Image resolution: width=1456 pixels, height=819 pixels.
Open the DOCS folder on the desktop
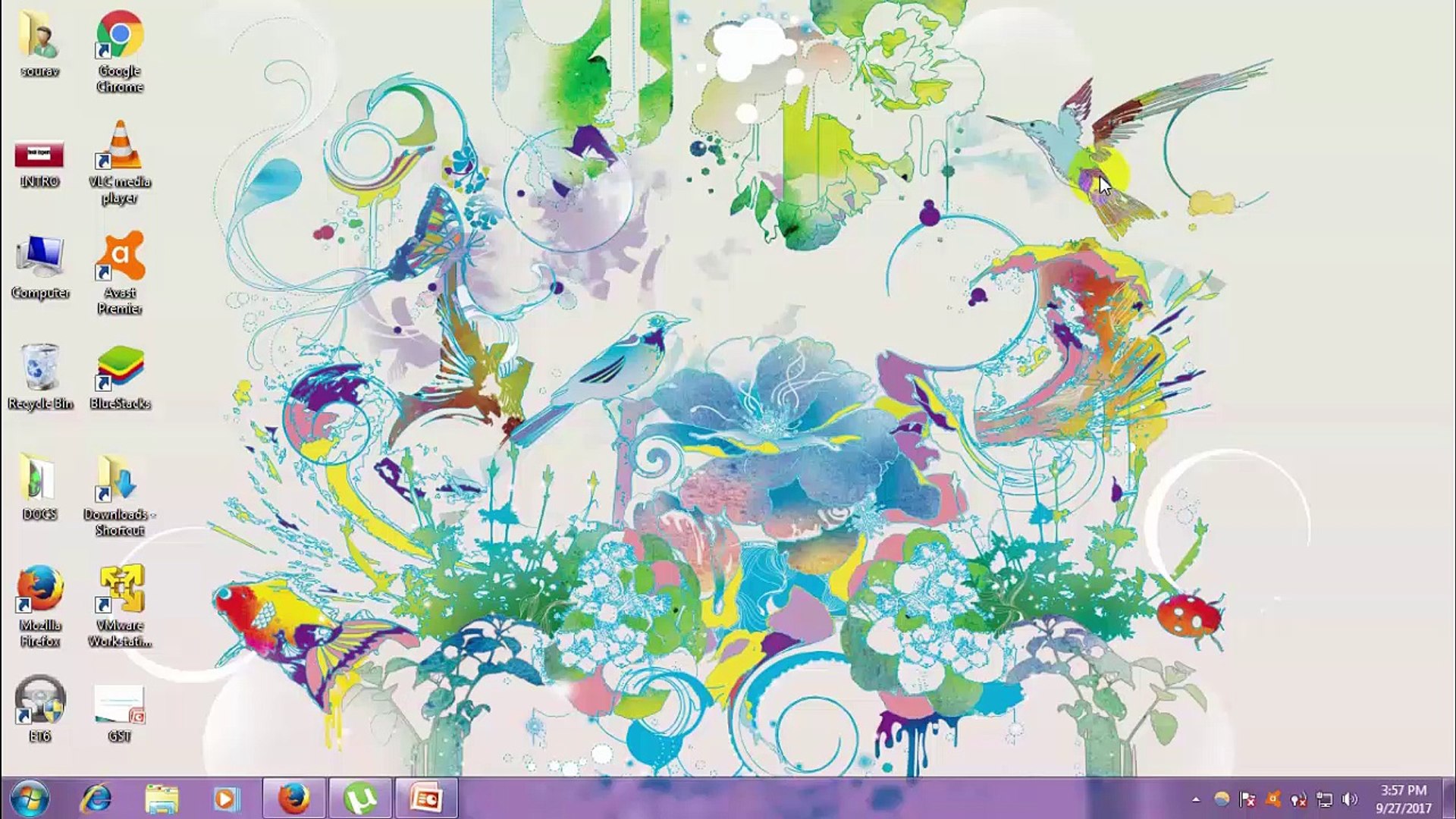(x=39, y=488)
